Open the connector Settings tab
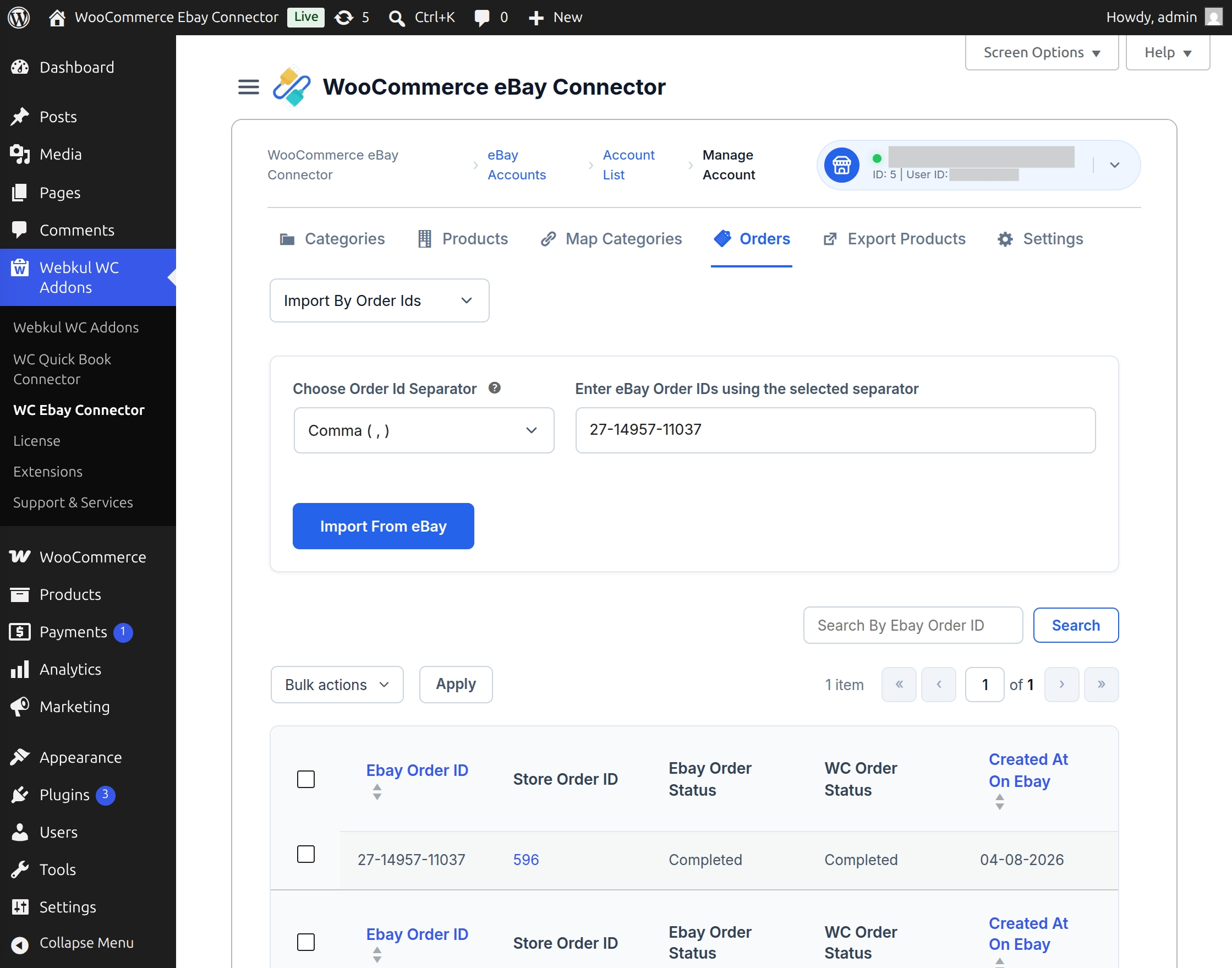The width and height of the screenshot is (1232, 968). pyautogui.click(x=1041, y=239)
